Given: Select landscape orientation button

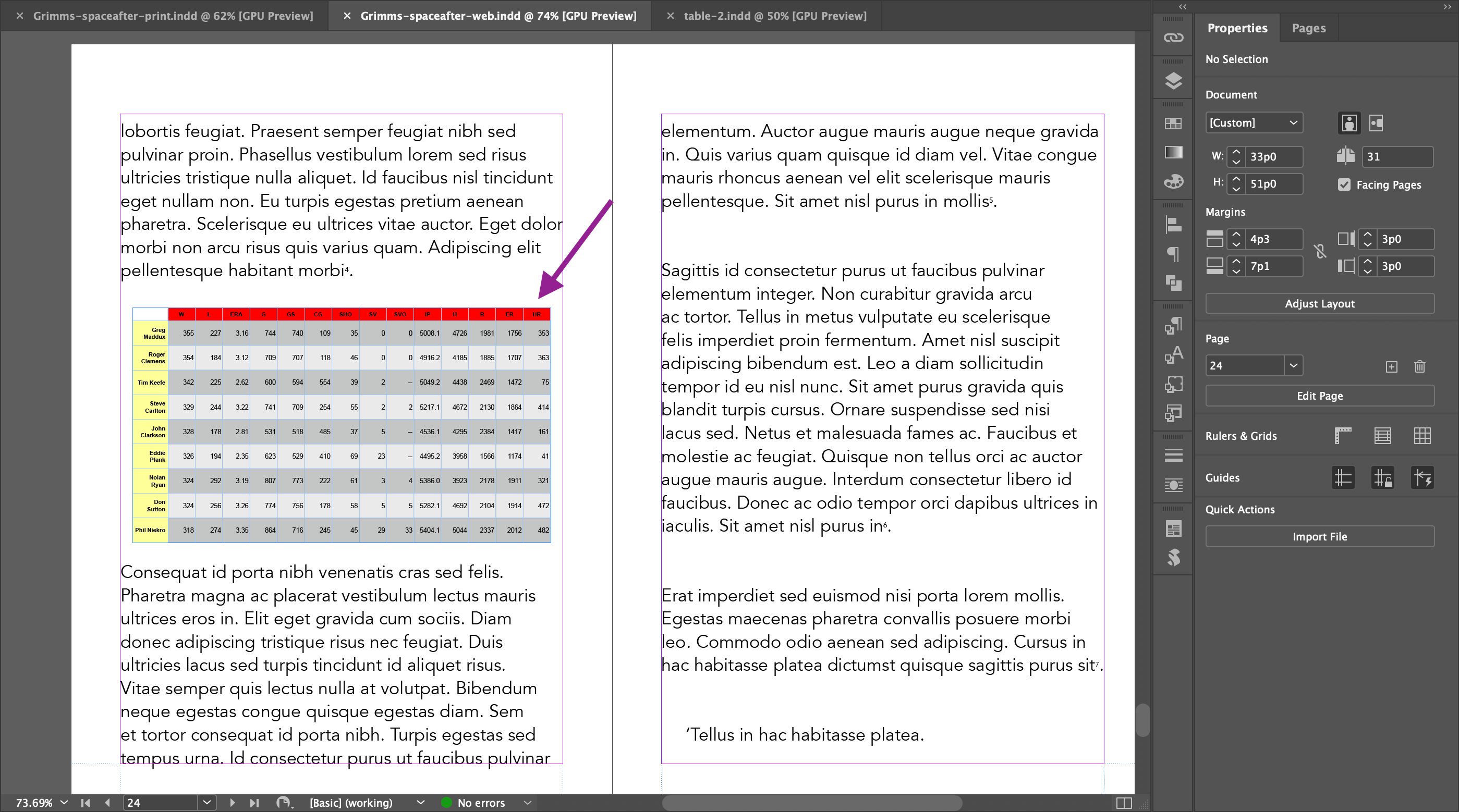Looking at the screenshot, I should (x=1376, y=123).
